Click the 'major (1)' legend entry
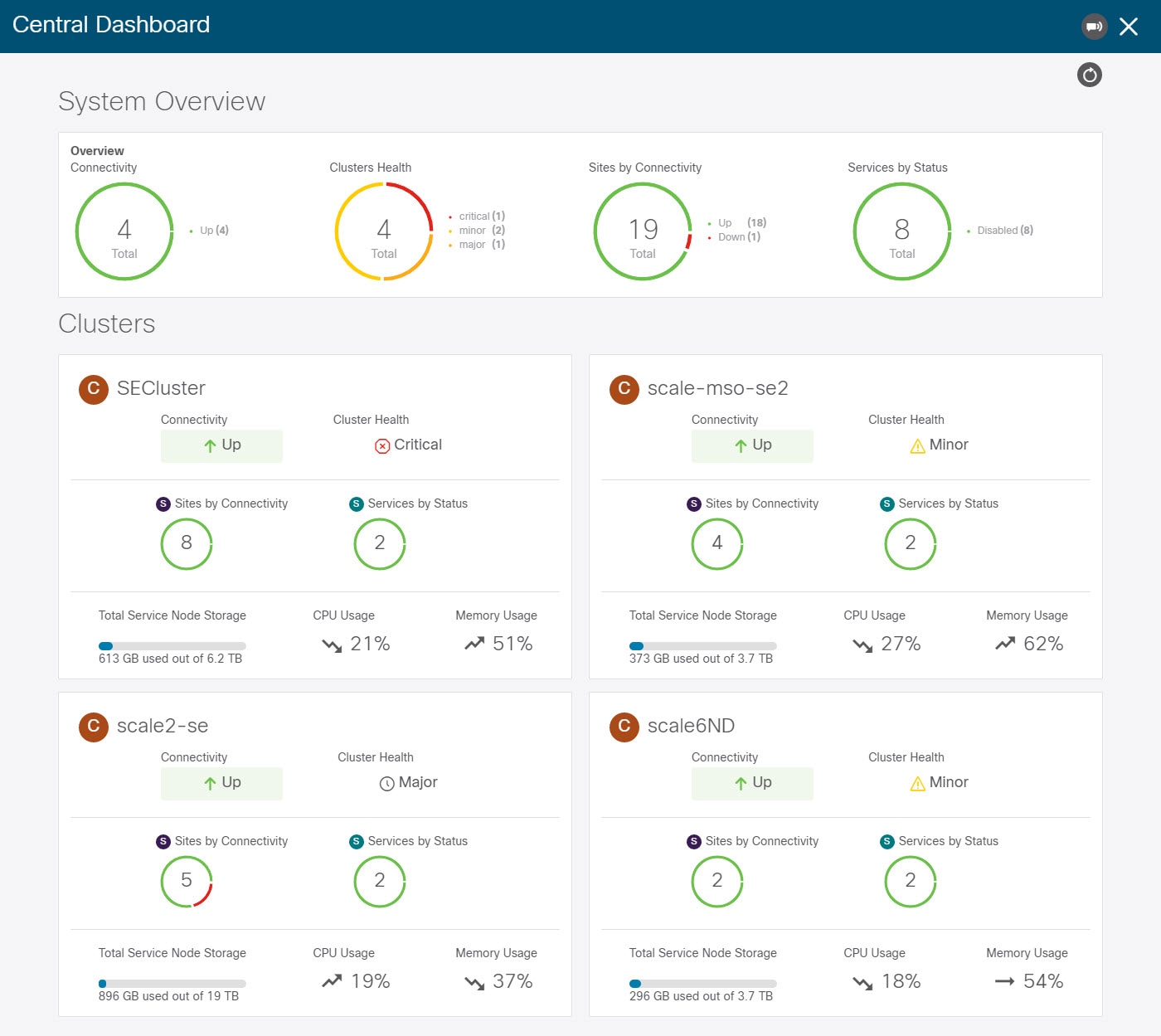This screenshot has height=1036, width=1161. click(x=478, y=245)
